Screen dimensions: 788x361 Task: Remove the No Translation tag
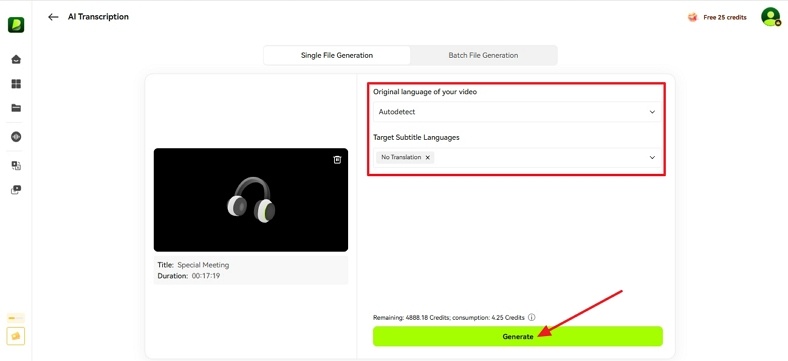pos(428,157)
